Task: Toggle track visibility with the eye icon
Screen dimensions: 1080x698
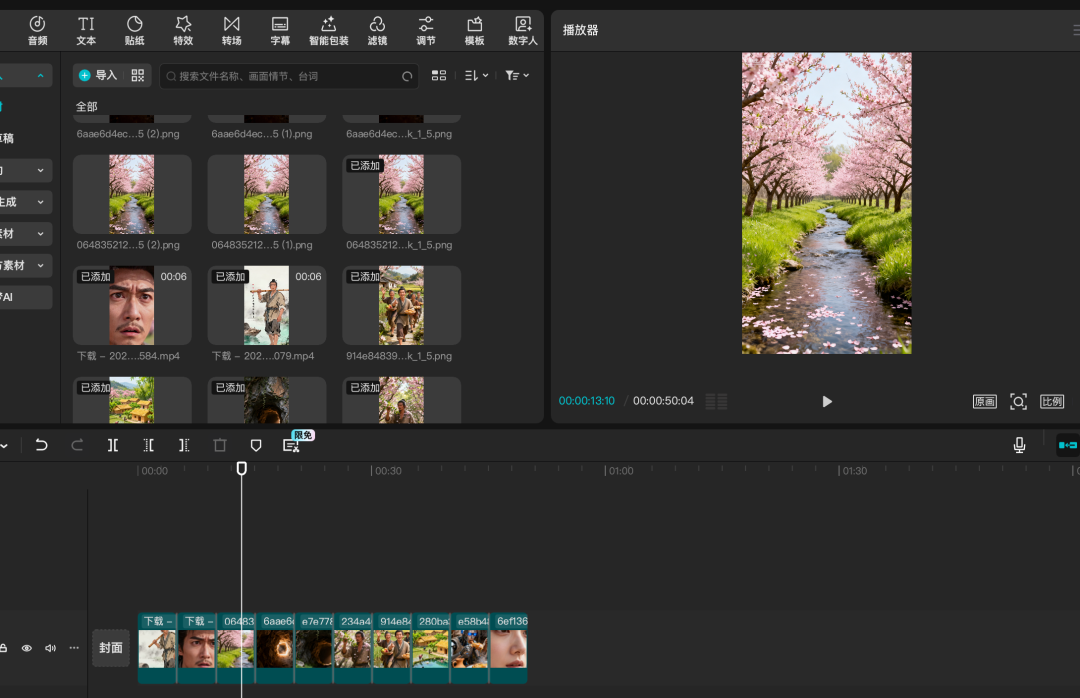Action: [x=27, y=648]
